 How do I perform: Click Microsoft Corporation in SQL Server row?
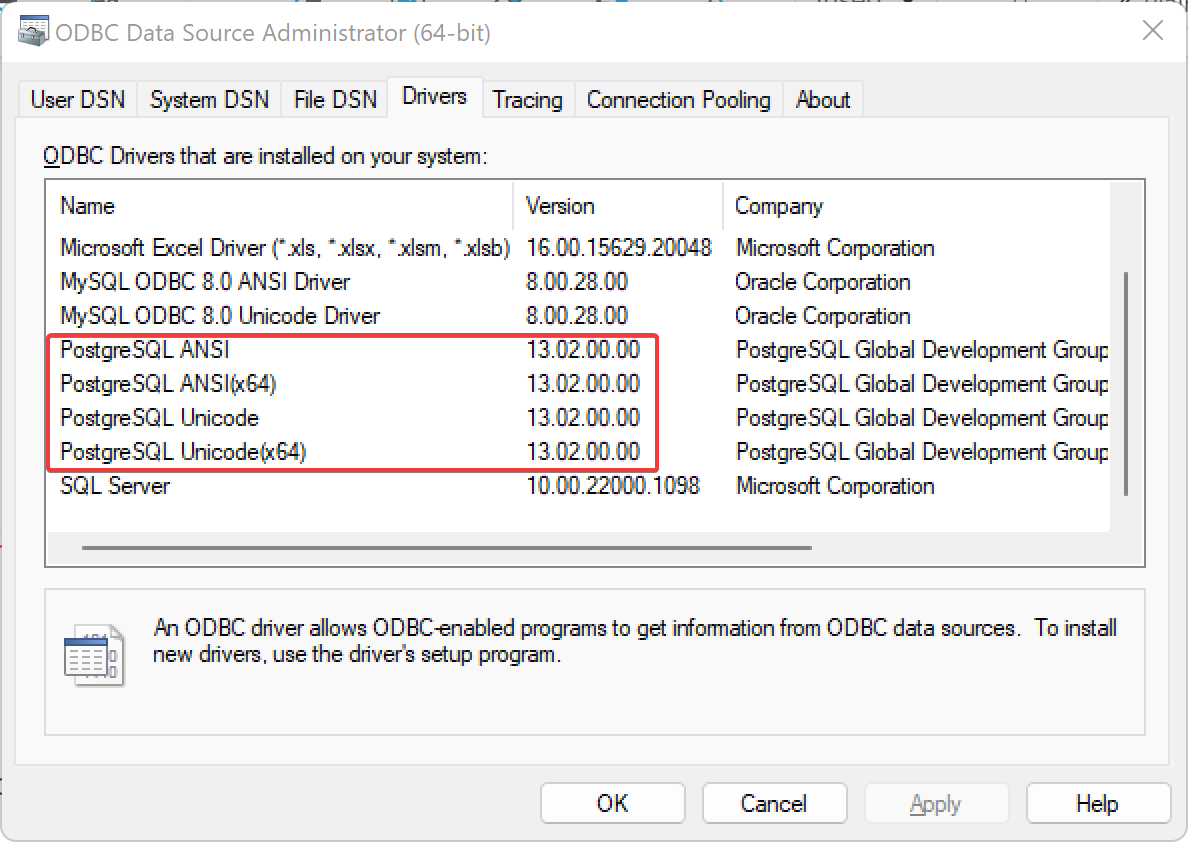tap(835, 486)
